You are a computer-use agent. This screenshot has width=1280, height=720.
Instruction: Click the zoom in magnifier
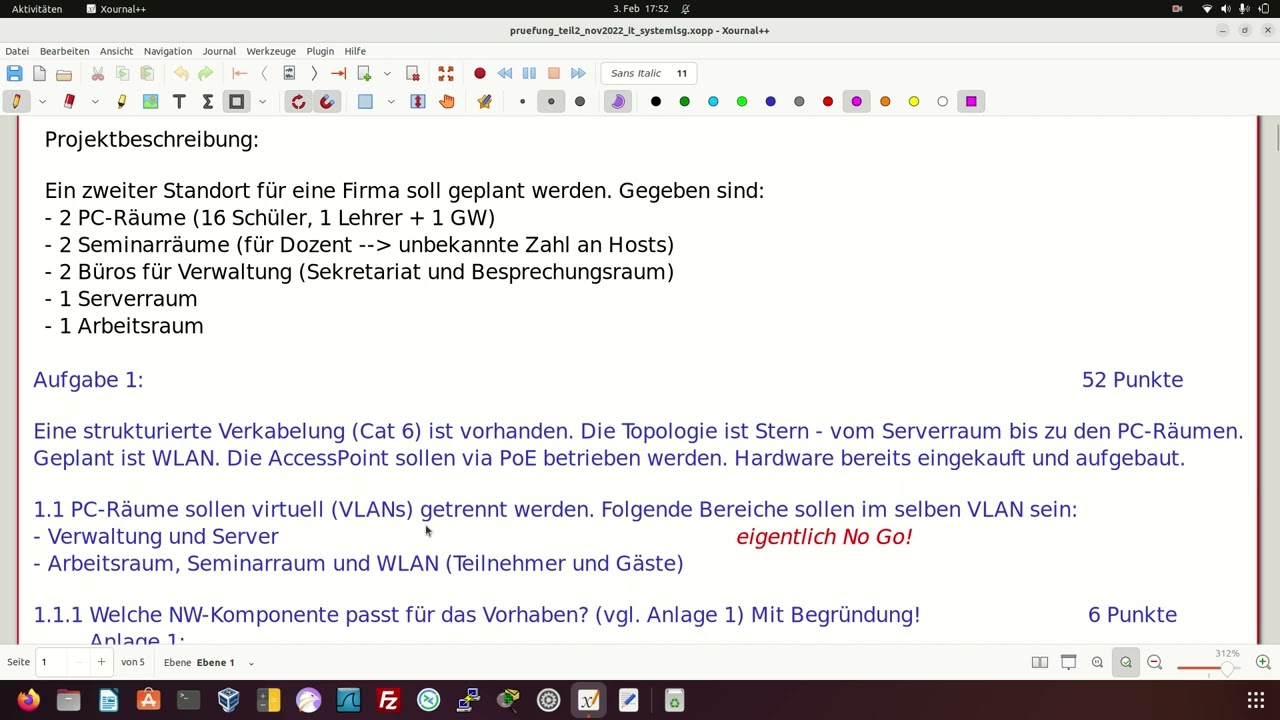1263,662
